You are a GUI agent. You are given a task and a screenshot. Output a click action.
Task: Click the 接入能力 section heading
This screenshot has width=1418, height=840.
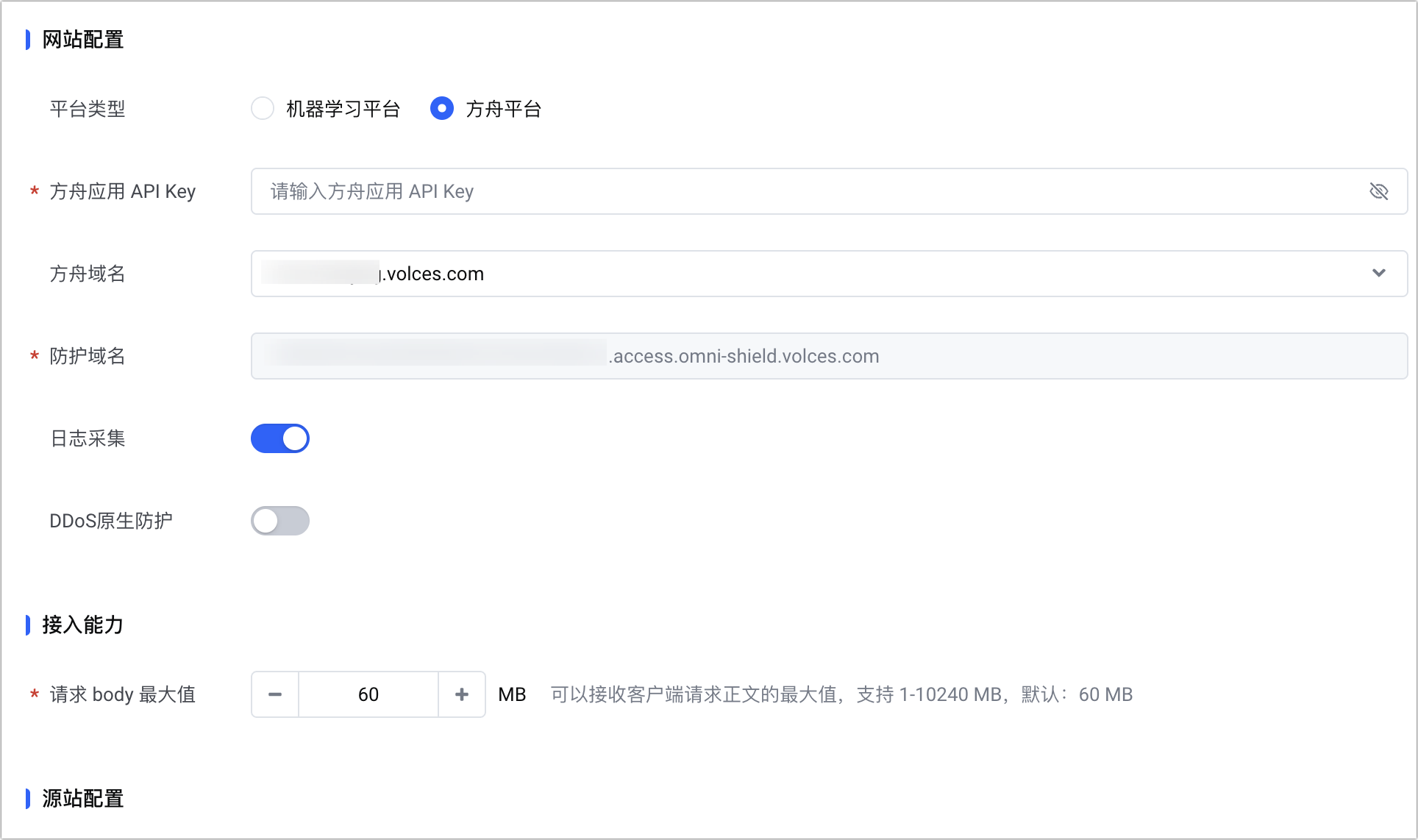[x=82, y=625]
